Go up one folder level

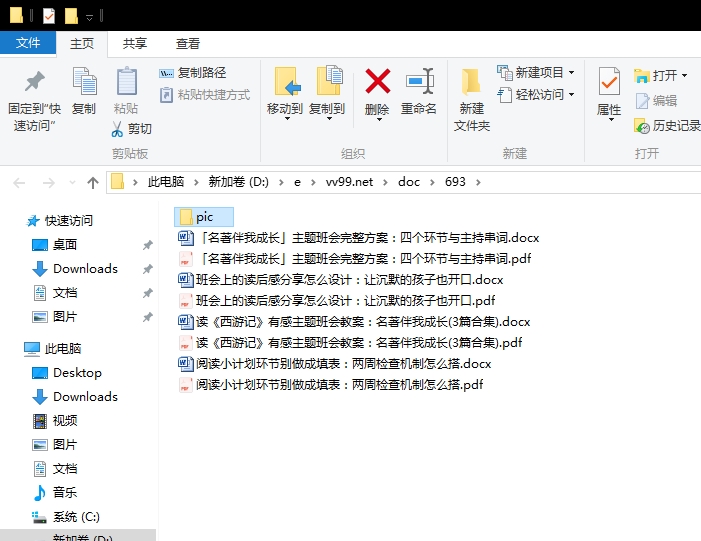(93, 182)
